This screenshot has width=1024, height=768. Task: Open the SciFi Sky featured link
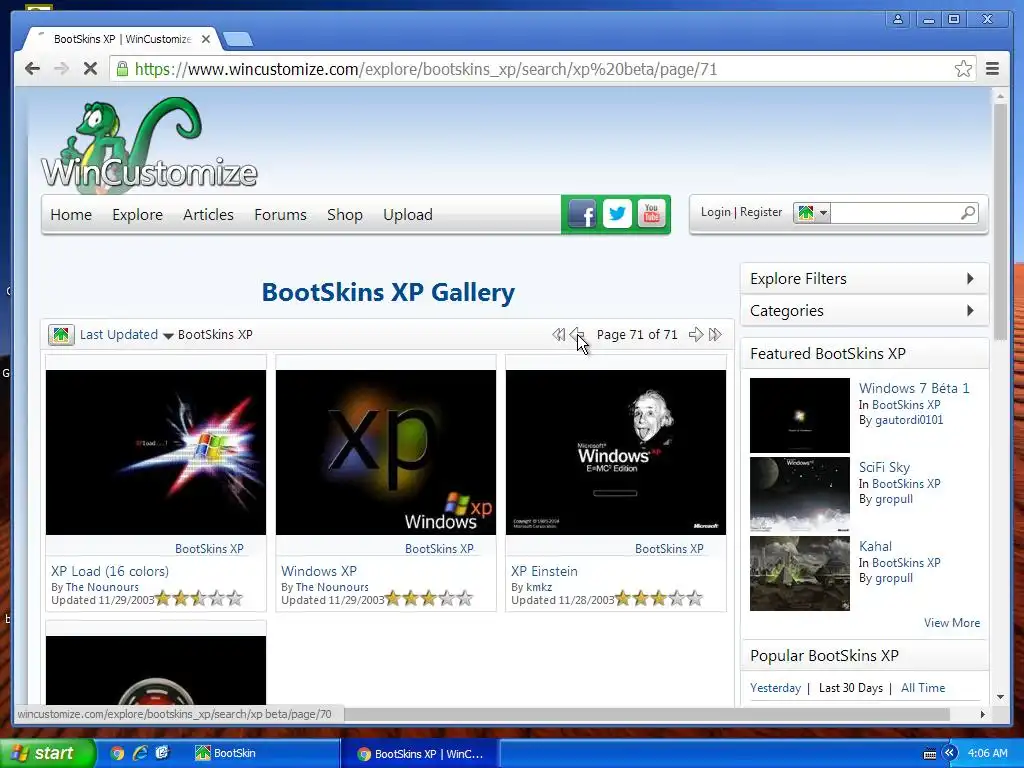pos(884,468)
